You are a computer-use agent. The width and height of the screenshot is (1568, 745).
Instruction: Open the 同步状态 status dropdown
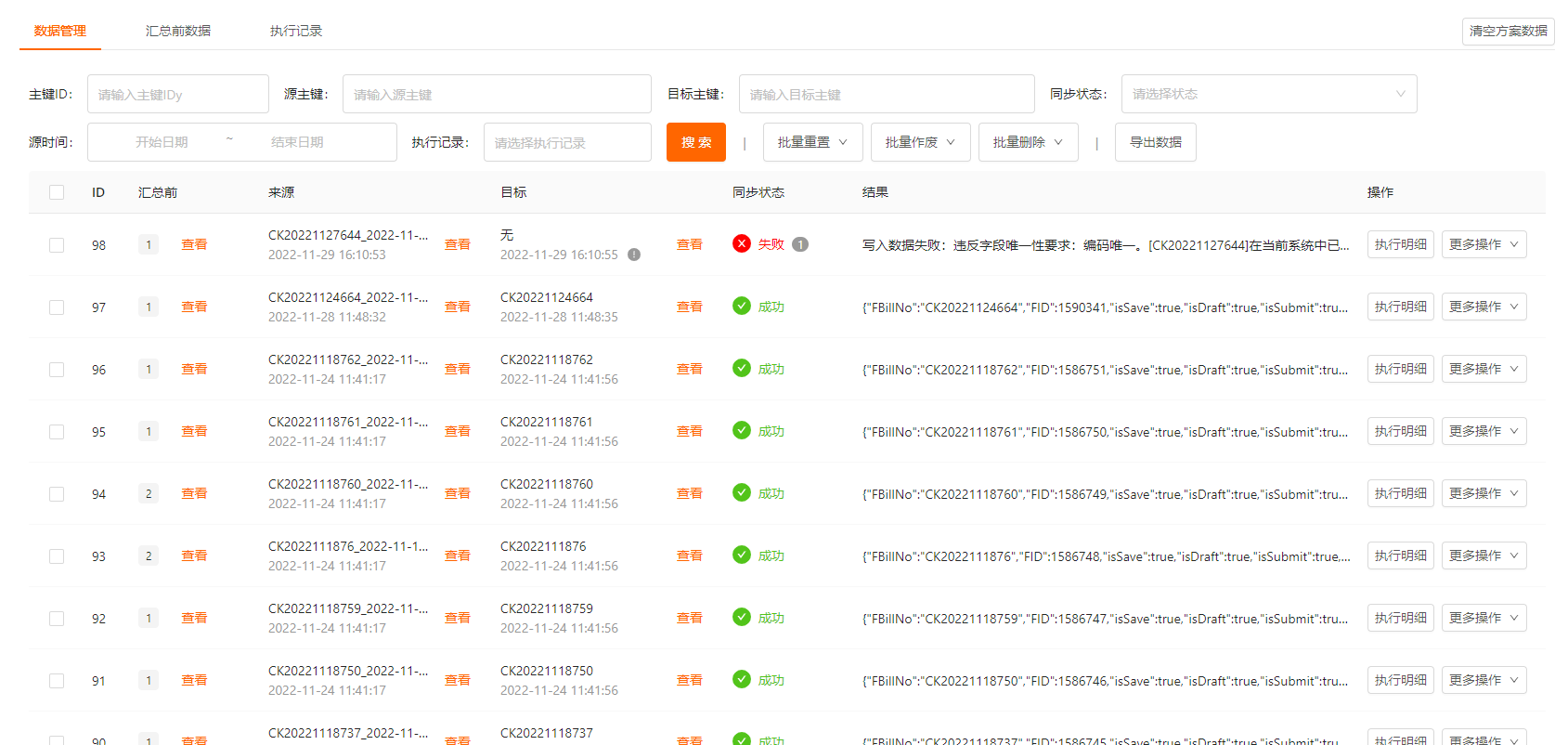tap(1269, 94)
